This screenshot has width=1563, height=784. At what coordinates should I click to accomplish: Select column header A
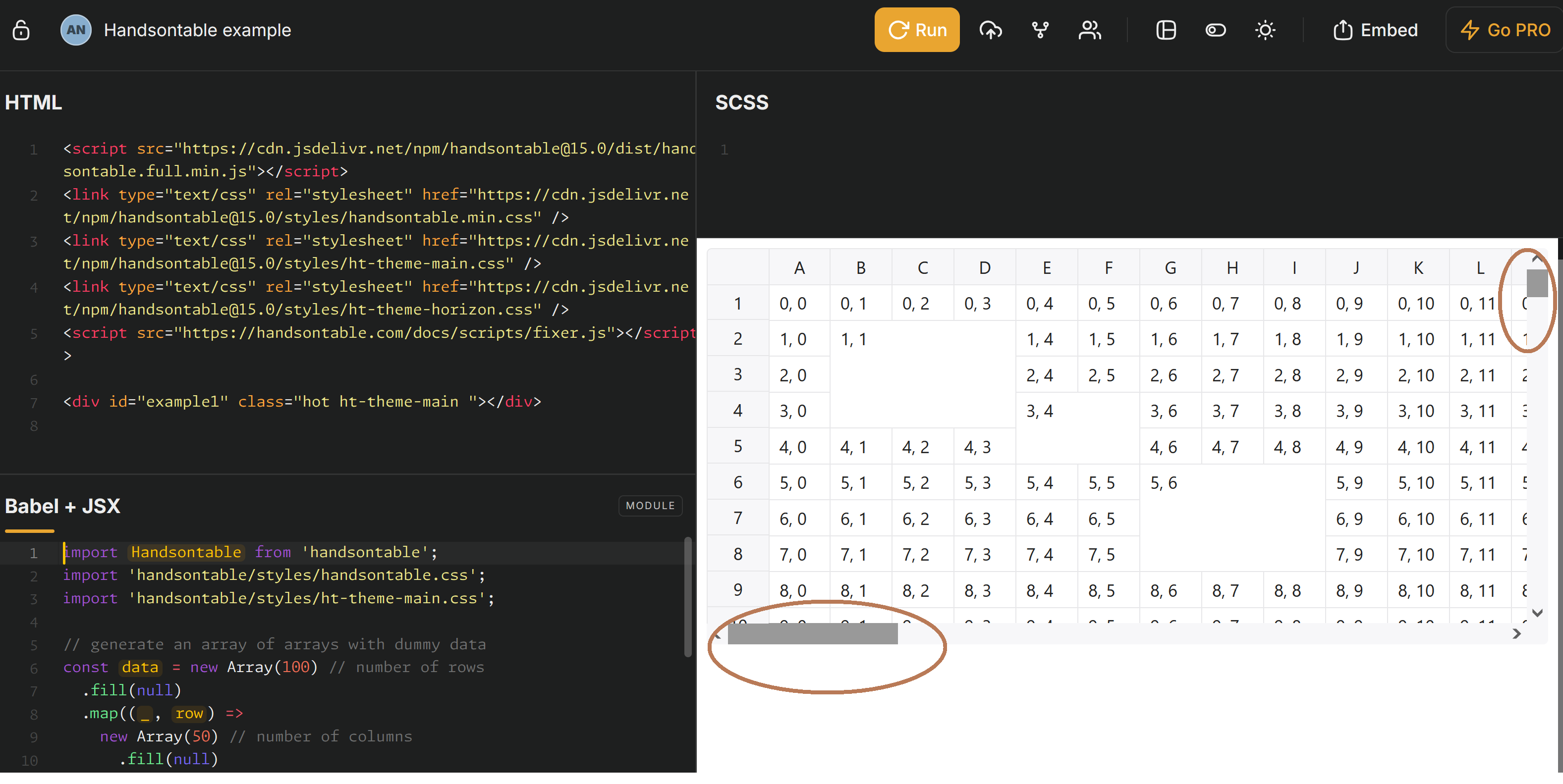click(799, 267)
